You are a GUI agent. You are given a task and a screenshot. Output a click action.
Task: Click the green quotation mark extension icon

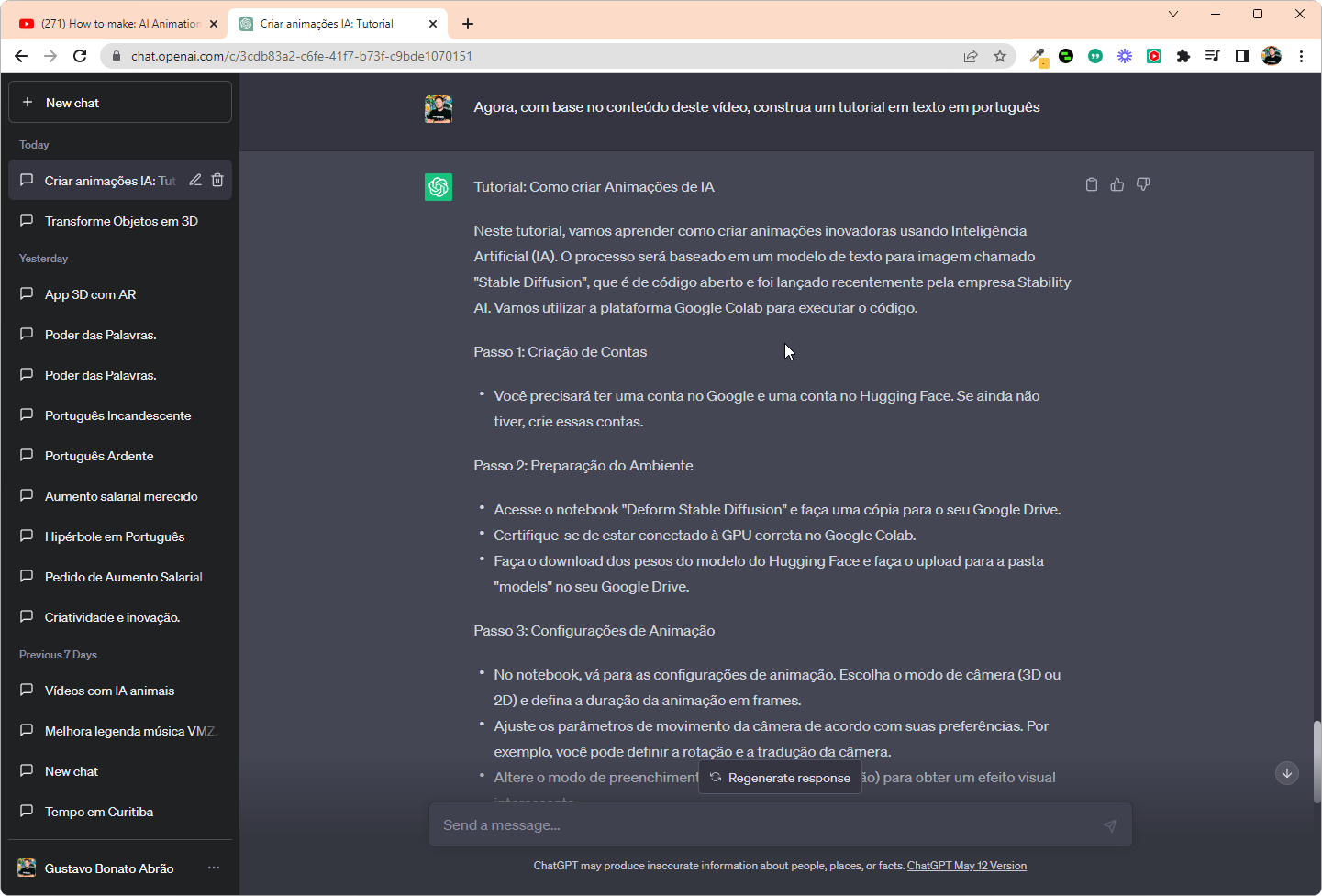coord(1095,56)
